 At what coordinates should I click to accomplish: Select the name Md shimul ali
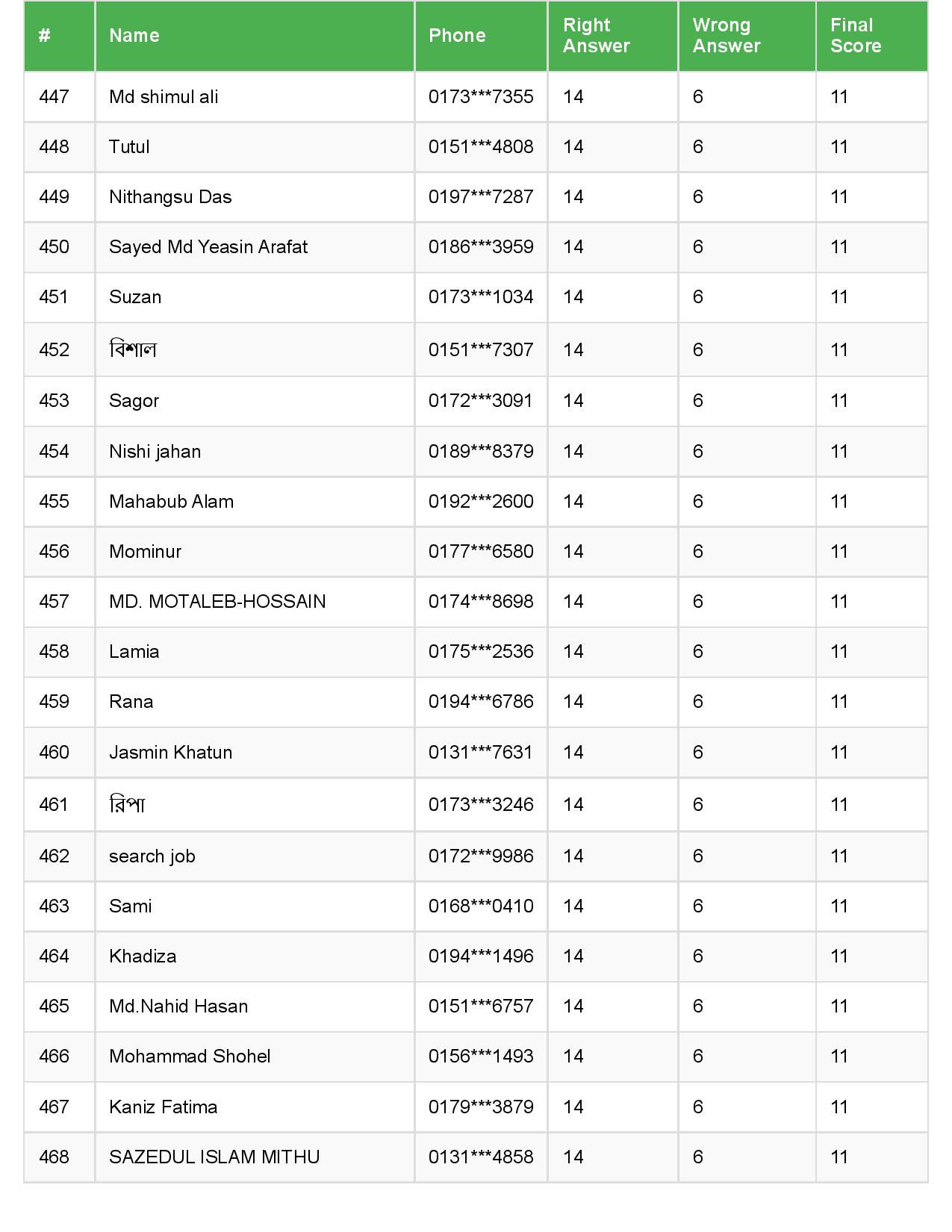(x=164, y=97)
